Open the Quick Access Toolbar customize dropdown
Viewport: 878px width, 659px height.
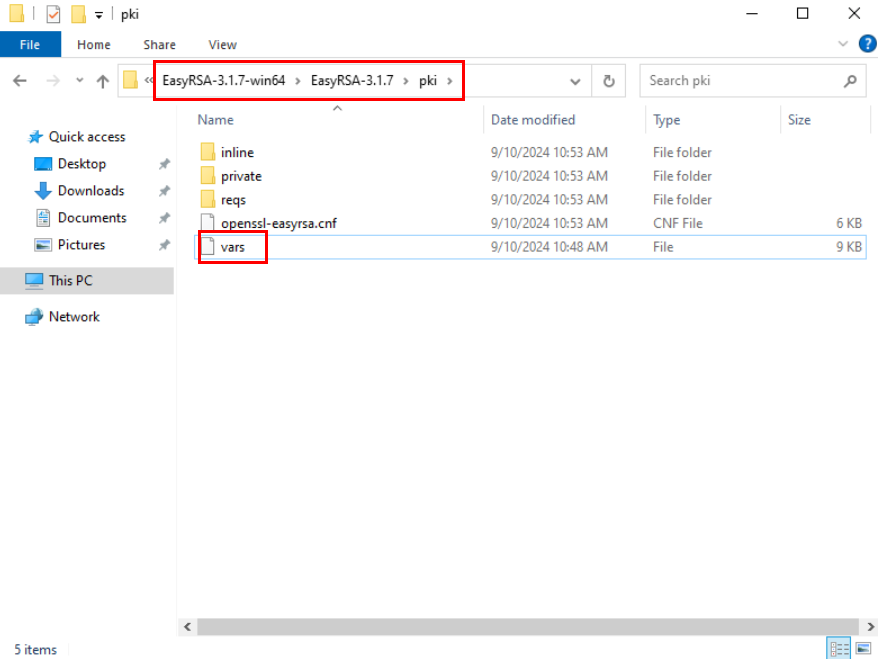click(99, 15)
